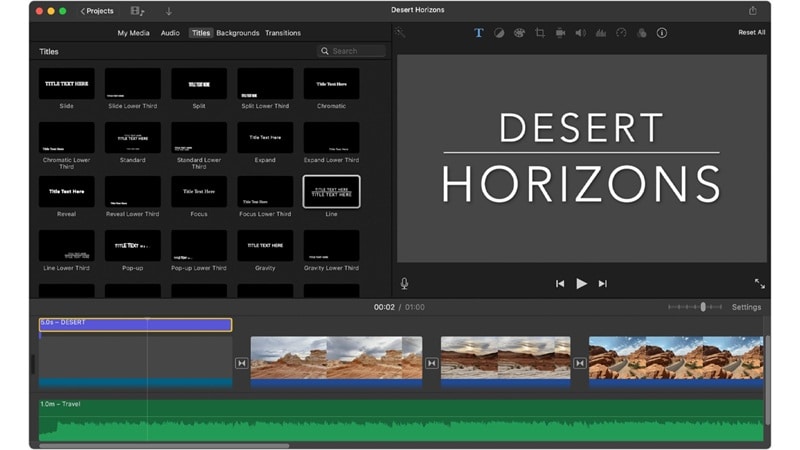Select the Reveal title thumbnail
This screenshot has height=450, width=800.
point(66,192)
